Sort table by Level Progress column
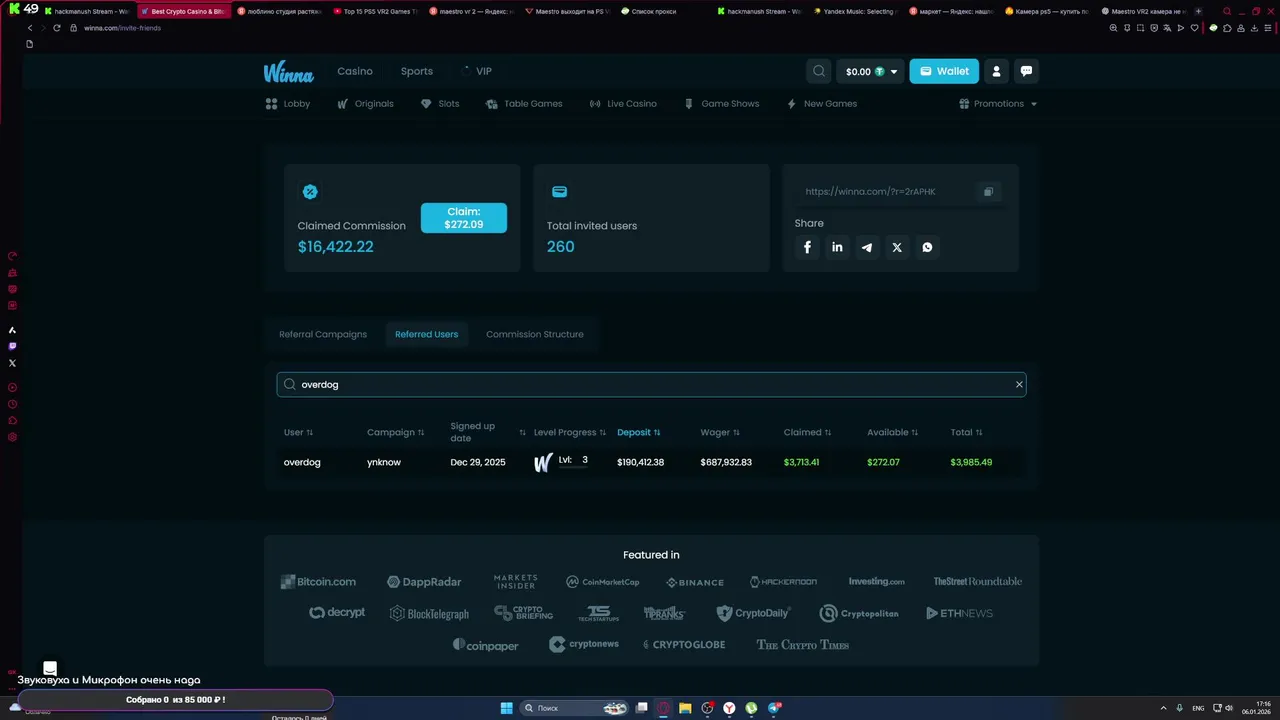1280x720 pixels. (570, 432)
